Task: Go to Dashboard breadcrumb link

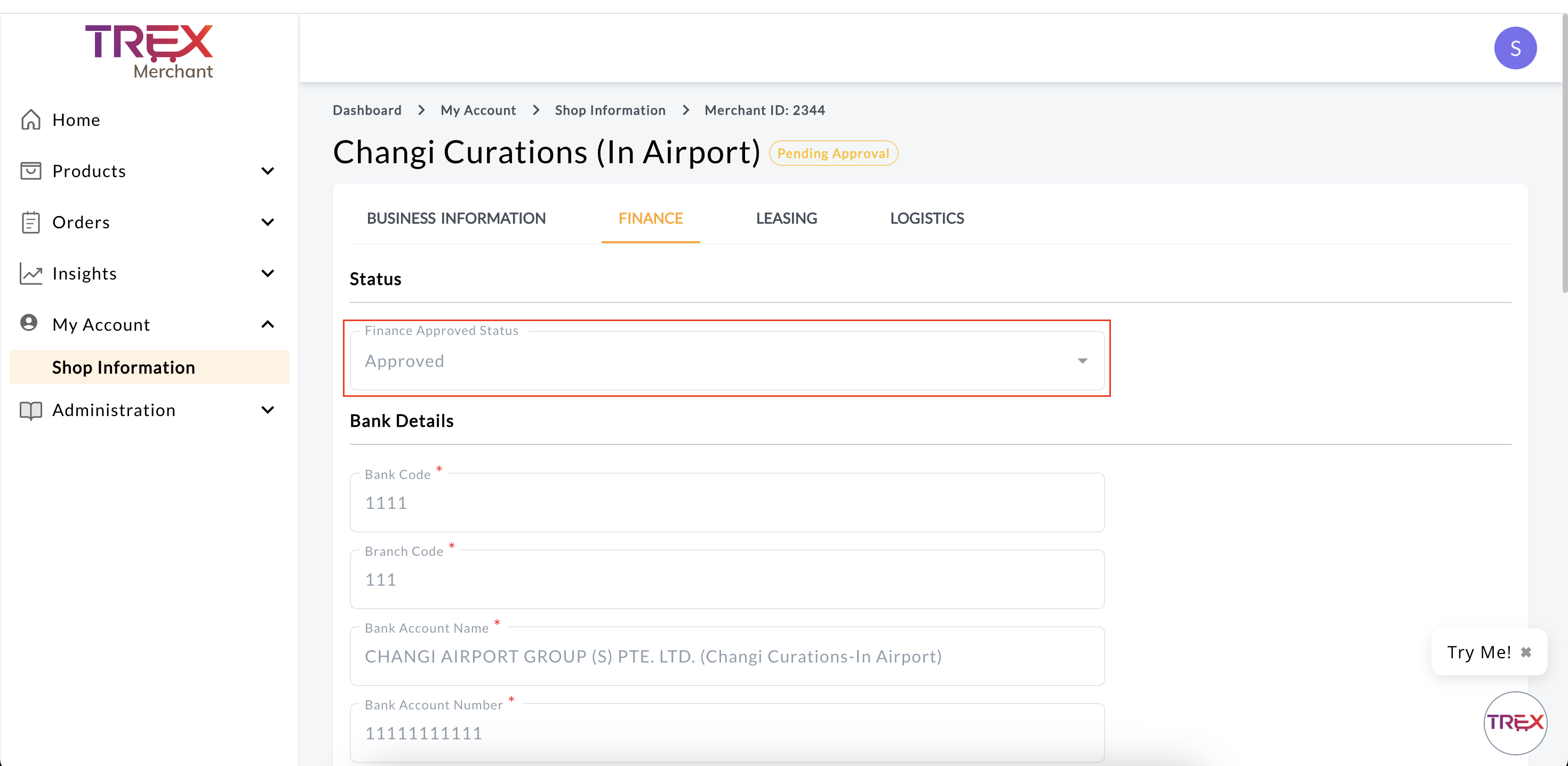Action: pyautogui.click(x=367, y=110)
